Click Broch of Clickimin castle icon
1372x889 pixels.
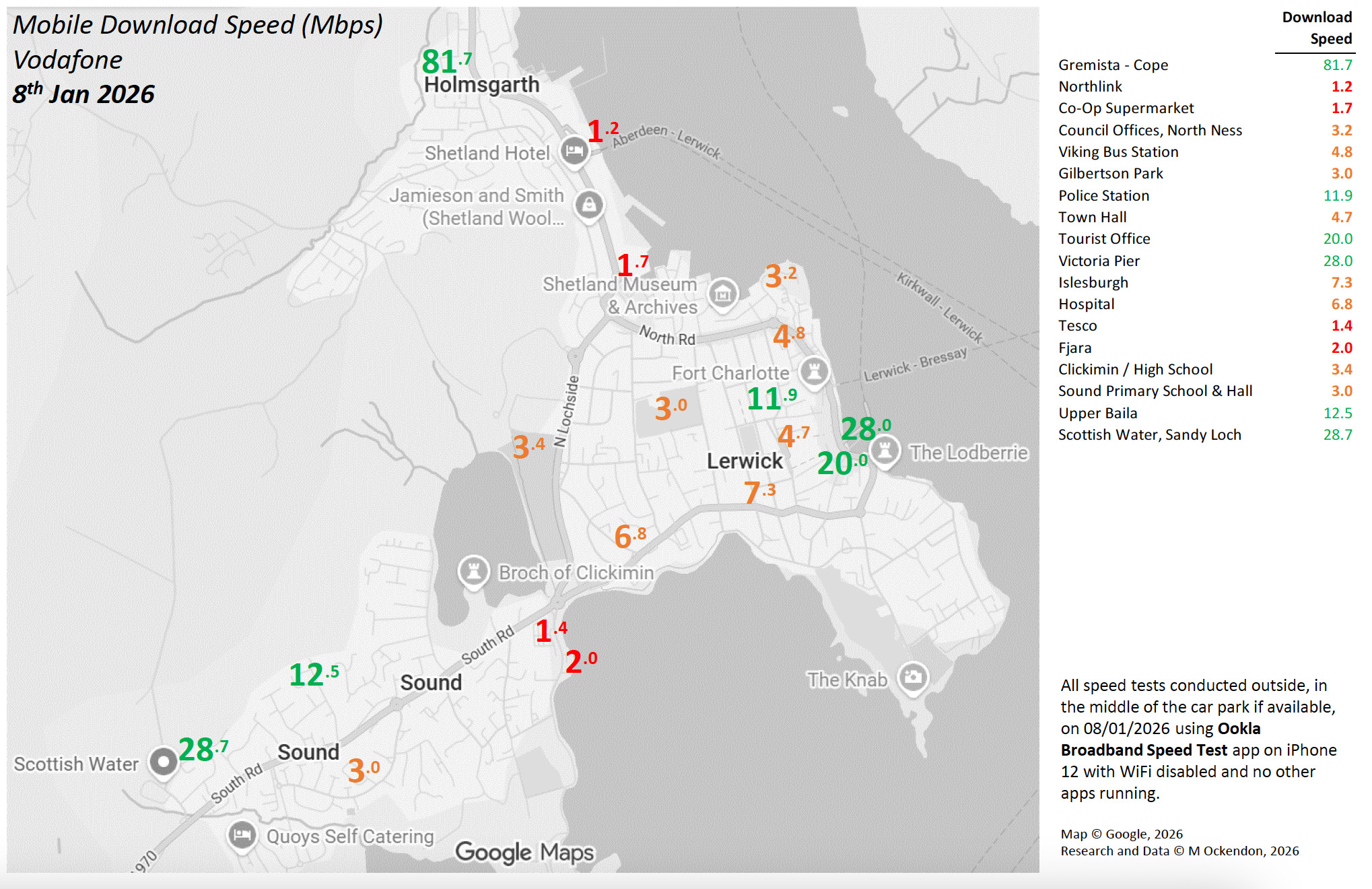(473, 571)
